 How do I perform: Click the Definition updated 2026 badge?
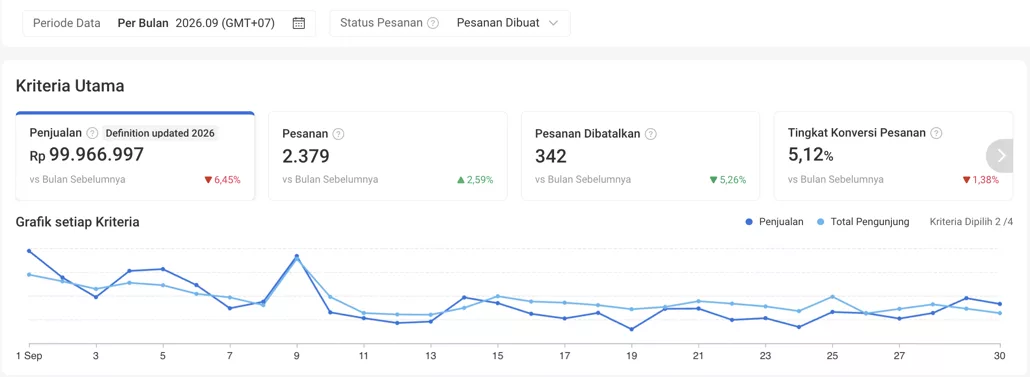point(160,133)
